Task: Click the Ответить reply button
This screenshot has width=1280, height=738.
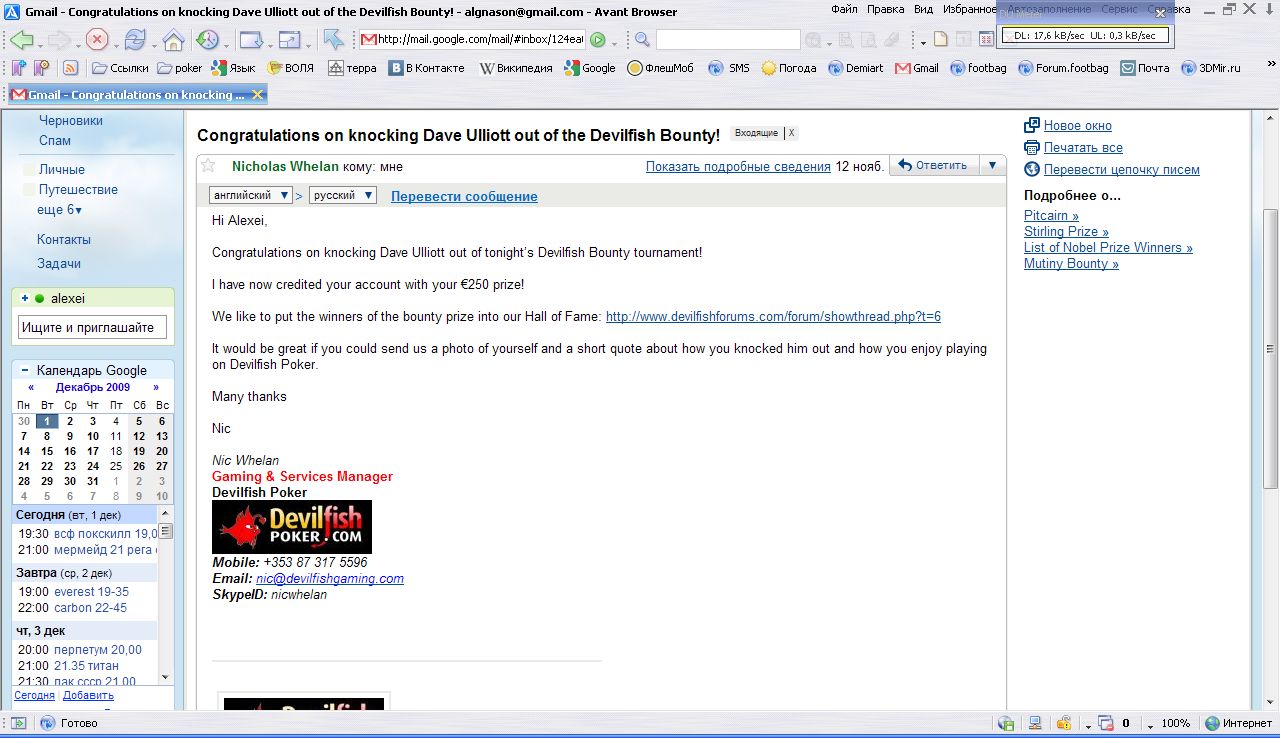Action: pyautogui.click(x=932, y=166)
